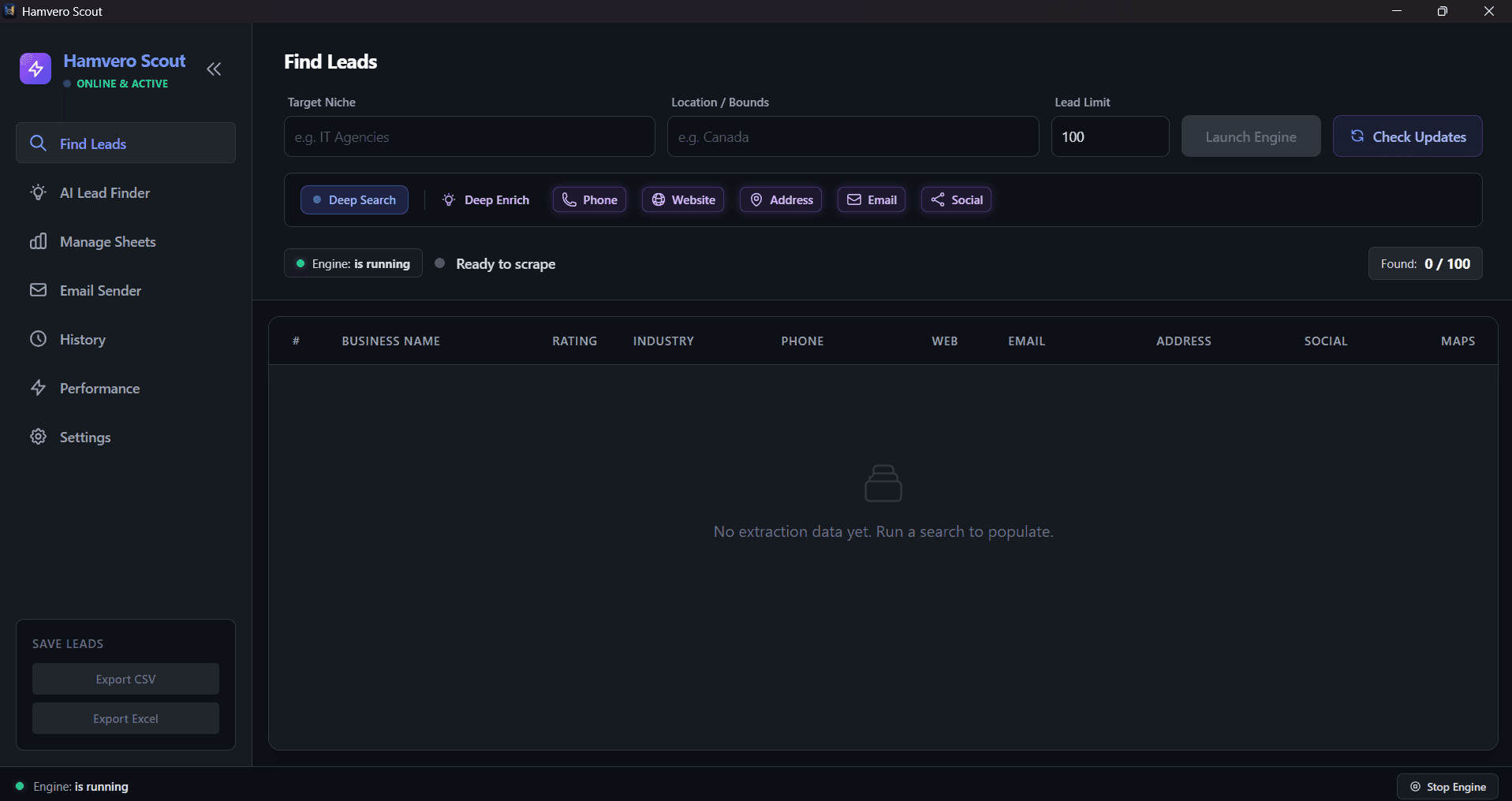The image size is (1512, 801).
Task: Click the BUSINESS NAME column header
Action: tap(391, 341)
